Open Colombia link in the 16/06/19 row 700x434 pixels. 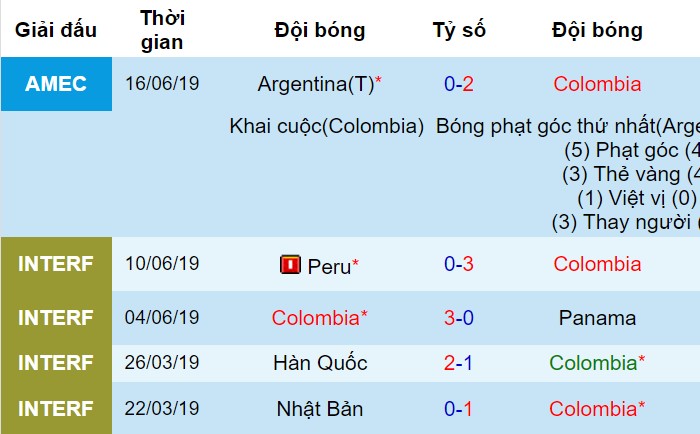tap(597, 84)
